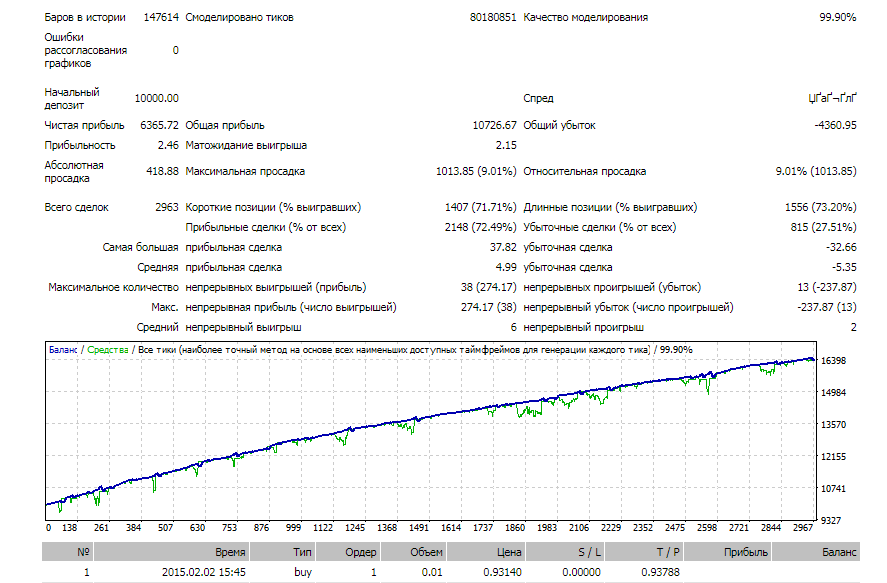Click the chart axis label 1491
This screenshot has height=583, width=887.
419,528
